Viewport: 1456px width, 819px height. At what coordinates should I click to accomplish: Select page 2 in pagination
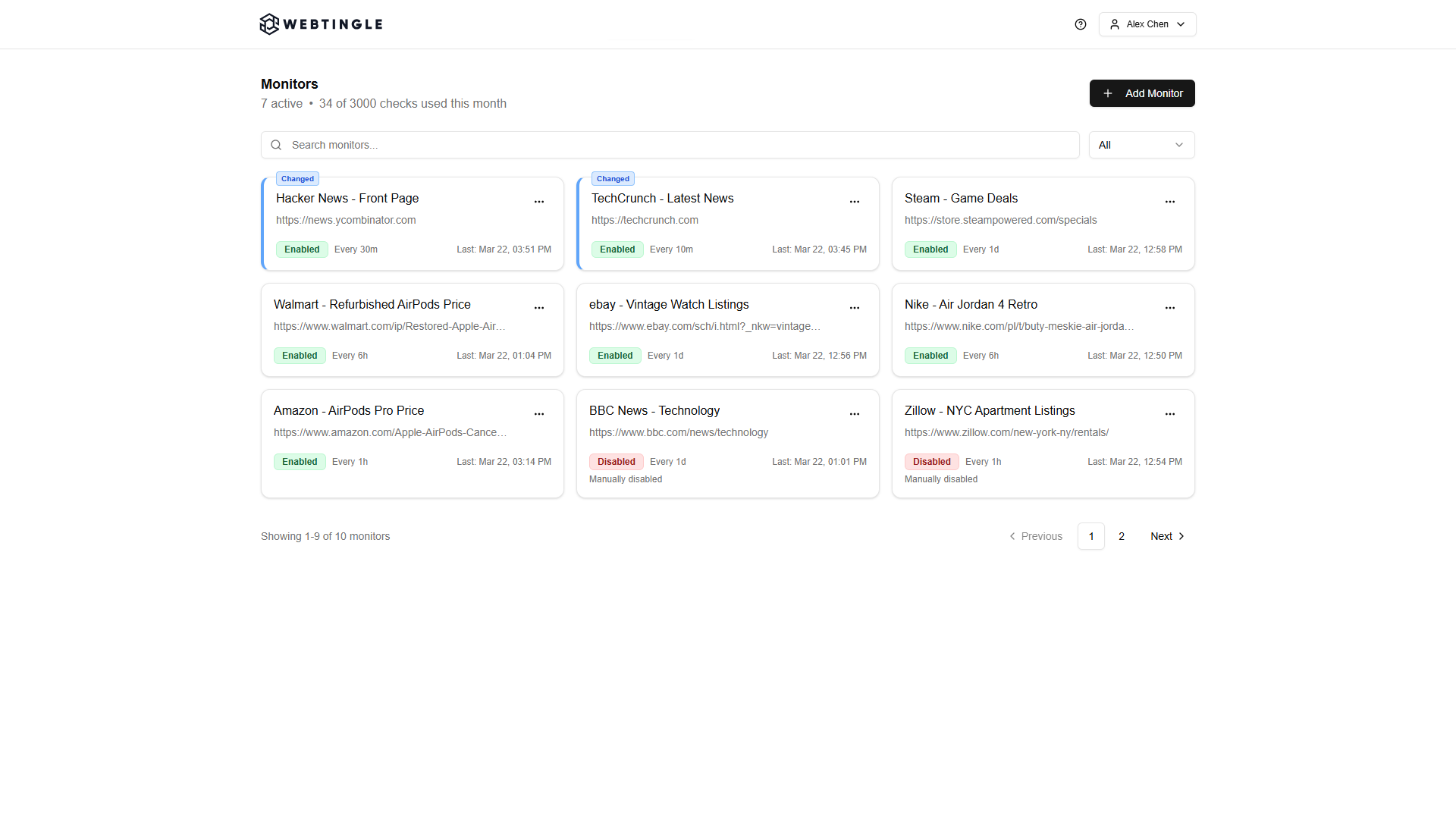(x=1122, y=536)
